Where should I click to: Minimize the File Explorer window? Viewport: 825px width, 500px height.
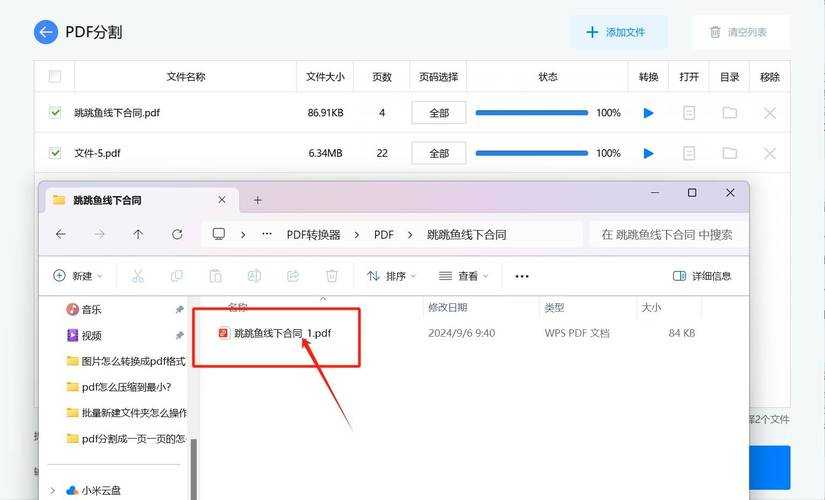[x=655, y=193]
